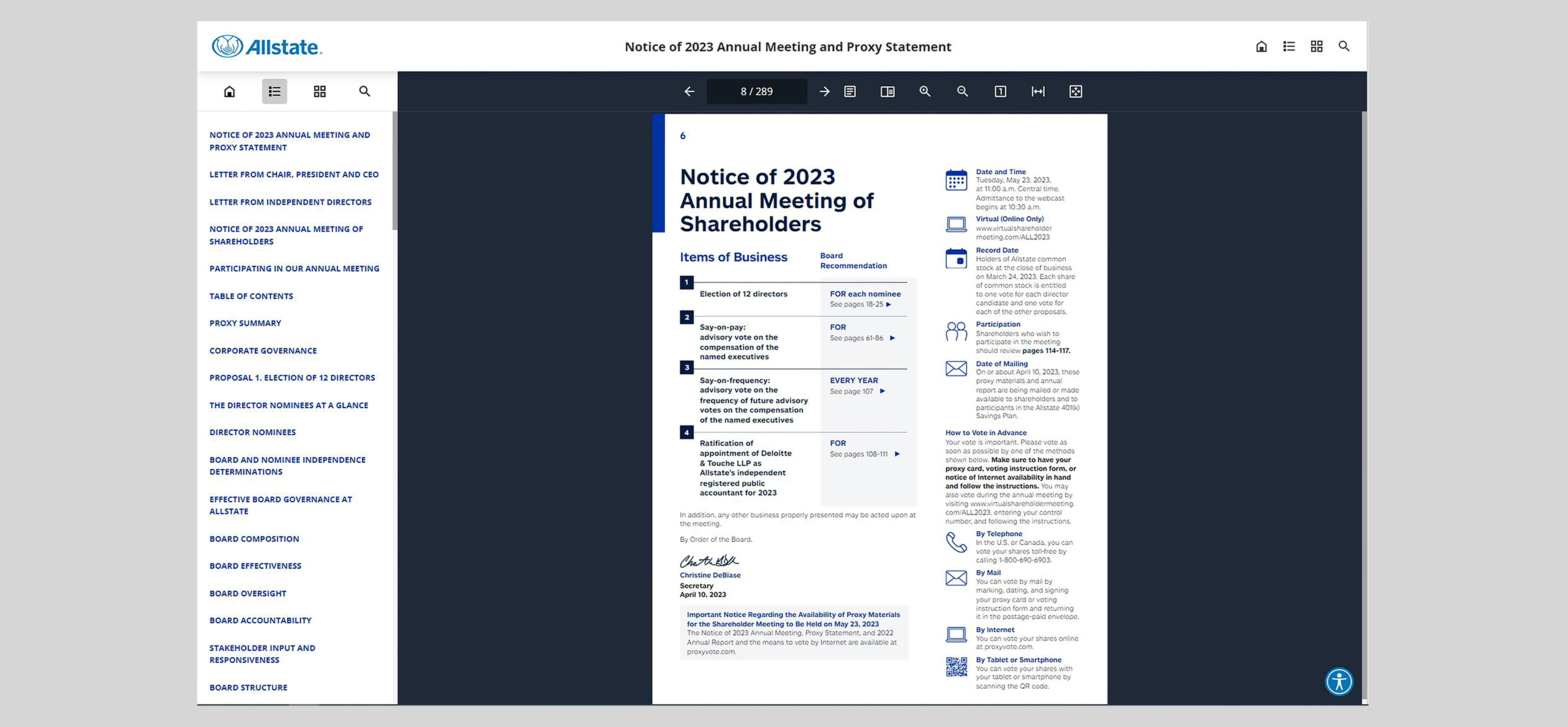Click the fit to width icon
The image size is (1568, 727).
coord(1038,91)
